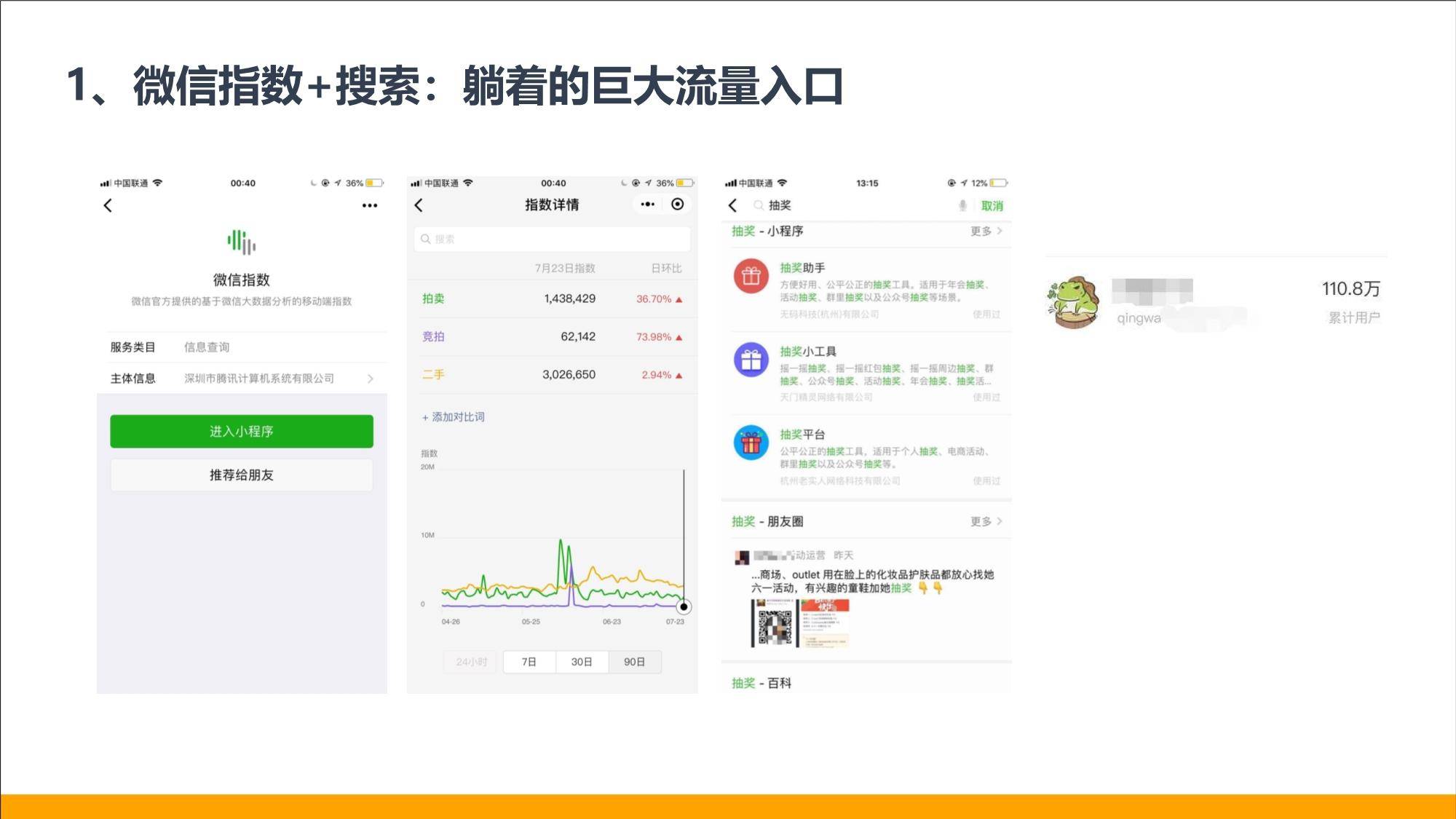The width and height of the screenshot is (1456, 819).
Task: Tap the circular close target icon on 指数详情
Action: tap(678, 205)
